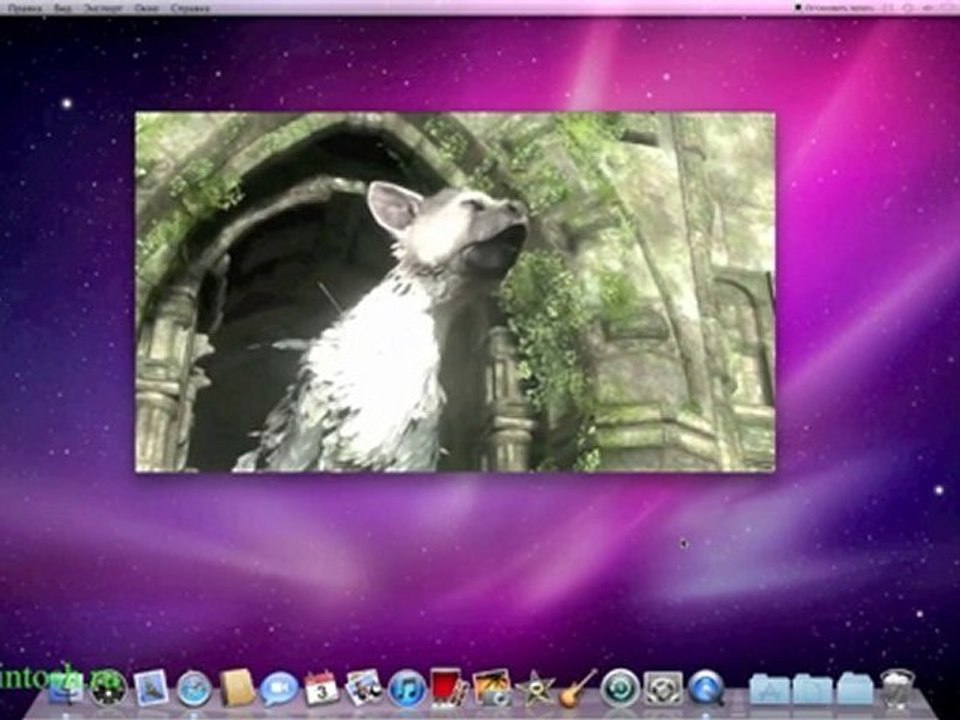Open the Правка menu
960x720 pixels.
pos(24,8)
